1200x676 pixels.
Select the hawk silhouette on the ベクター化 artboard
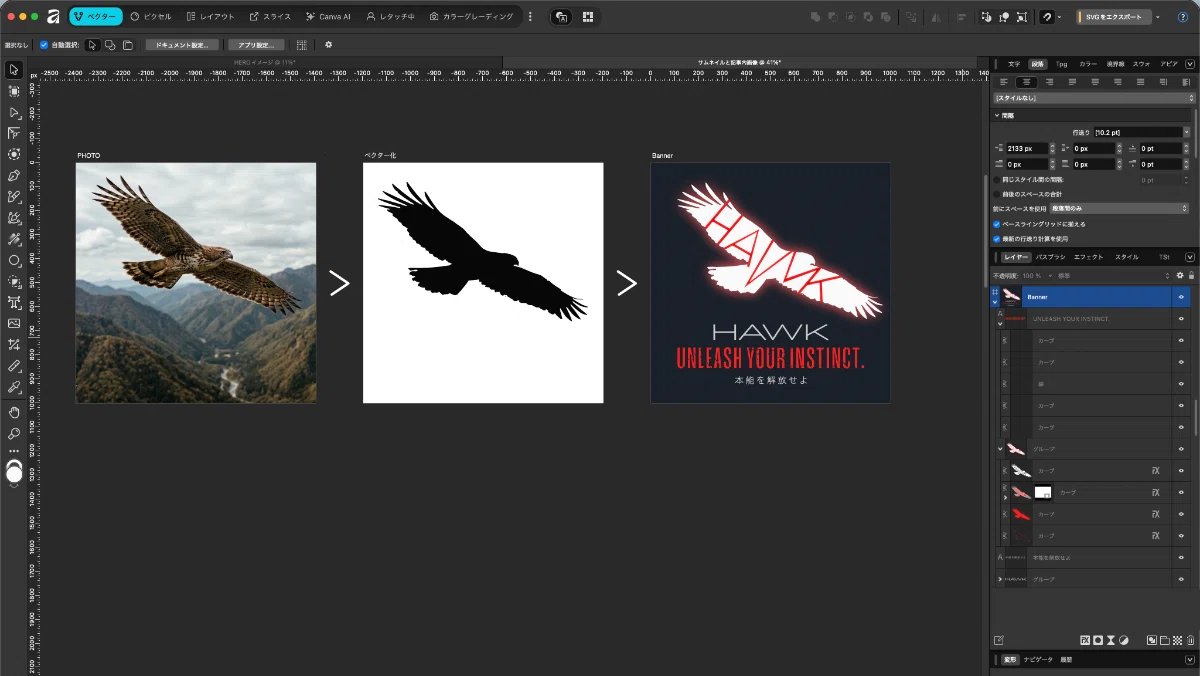pyautogui.click(x=483, y=254)
